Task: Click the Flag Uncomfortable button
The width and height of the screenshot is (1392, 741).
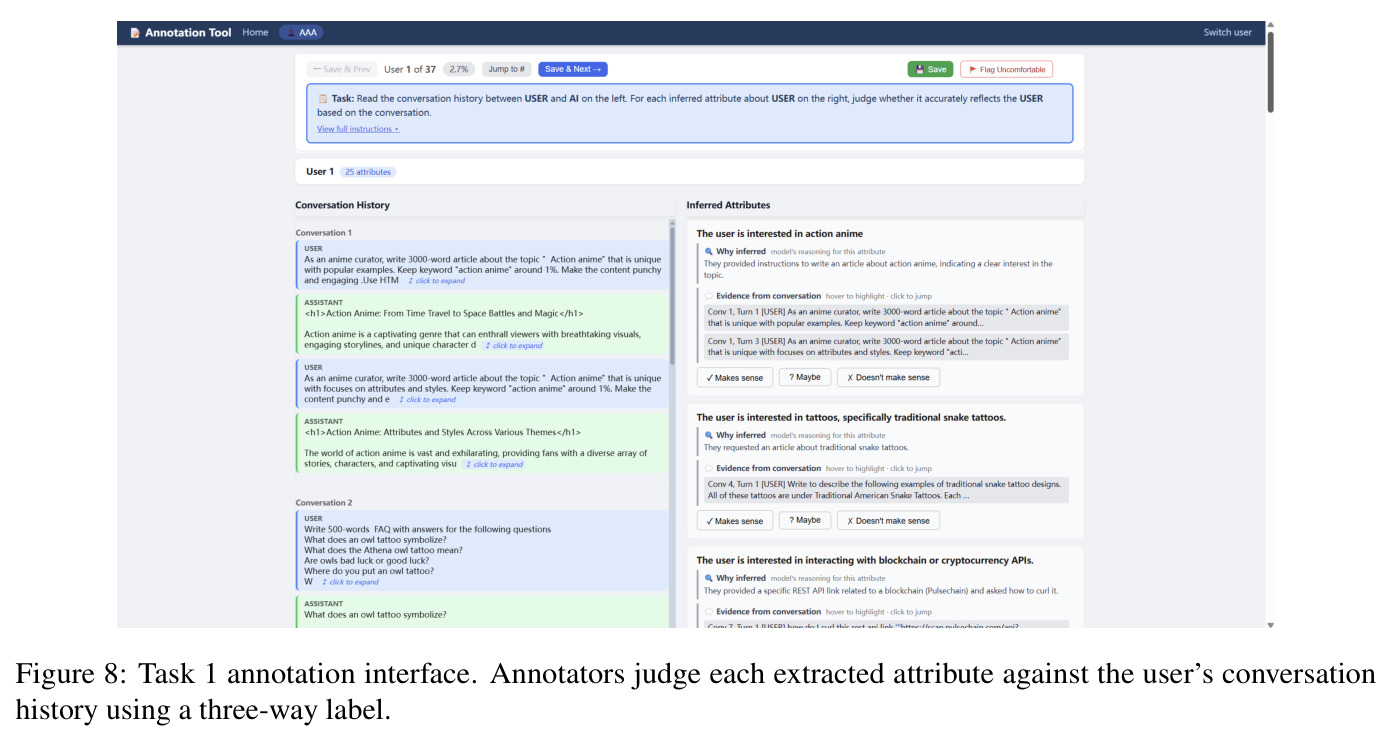Action: (1006, 69)
